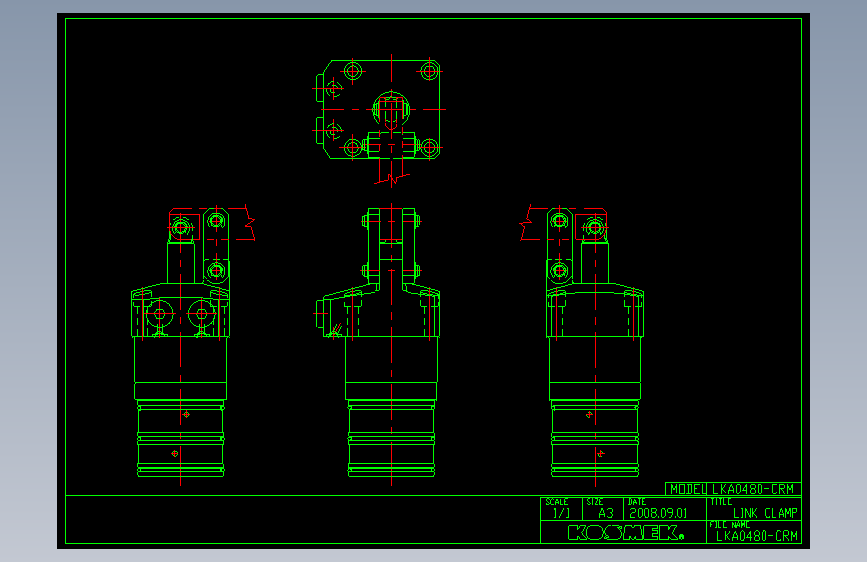
Task: Click the title text LINK CLAMP
Action: [x=765, y=513]
